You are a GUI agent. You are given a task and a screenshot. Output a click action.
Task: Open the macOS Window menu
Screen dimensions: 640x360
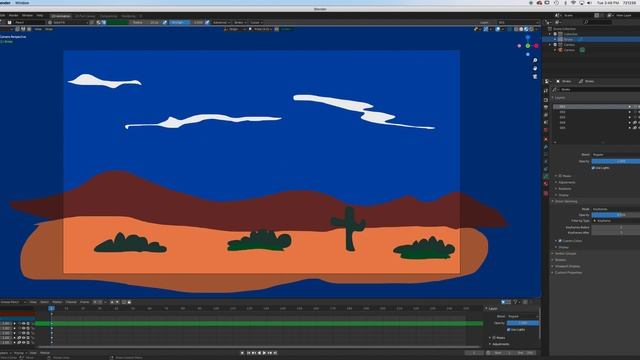click(22, 2)
